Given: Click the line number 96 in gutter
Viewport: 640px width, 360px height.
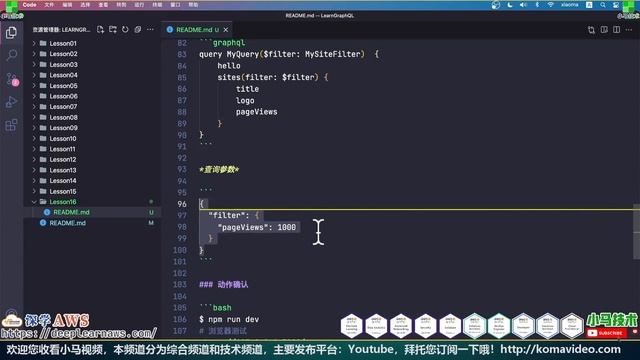Looking at the screenshot, I should tap(182, 204).
